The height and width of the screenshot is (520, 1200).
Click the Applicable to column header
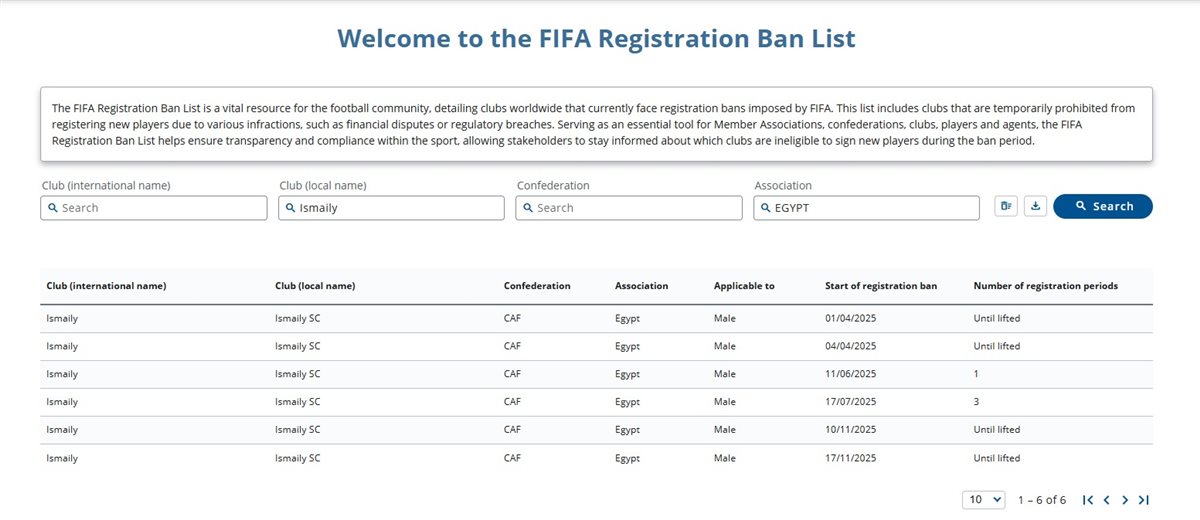coord(744,286)
